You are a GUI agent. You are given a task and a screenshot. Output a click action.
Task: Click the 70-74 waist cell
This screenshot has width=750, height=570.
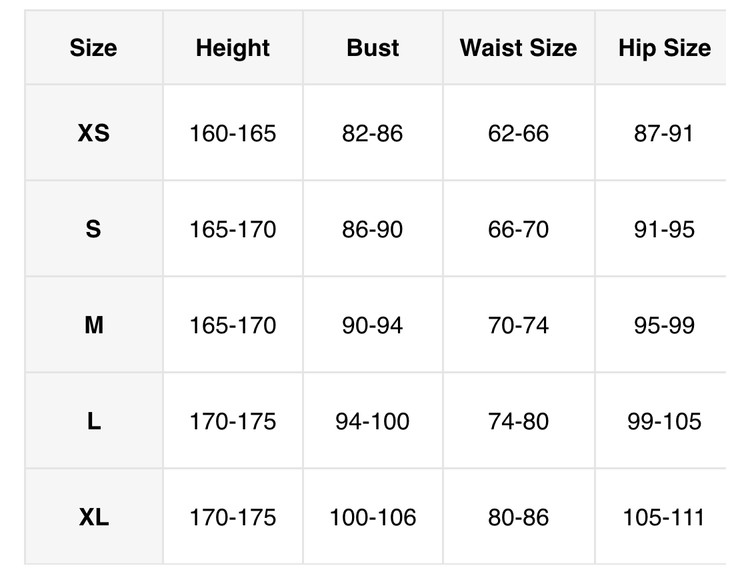[518, 325]
